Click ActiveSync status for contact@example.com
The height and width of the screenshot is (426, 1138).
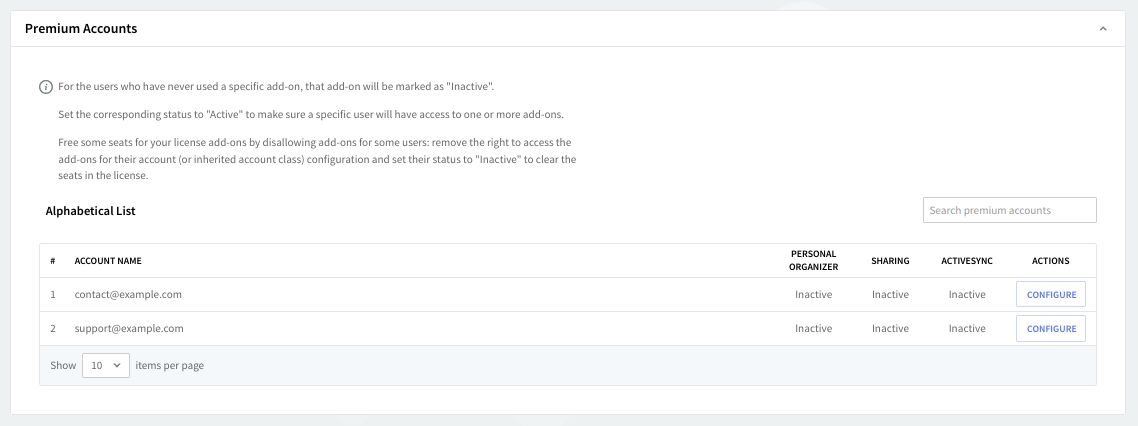point(967,295)
